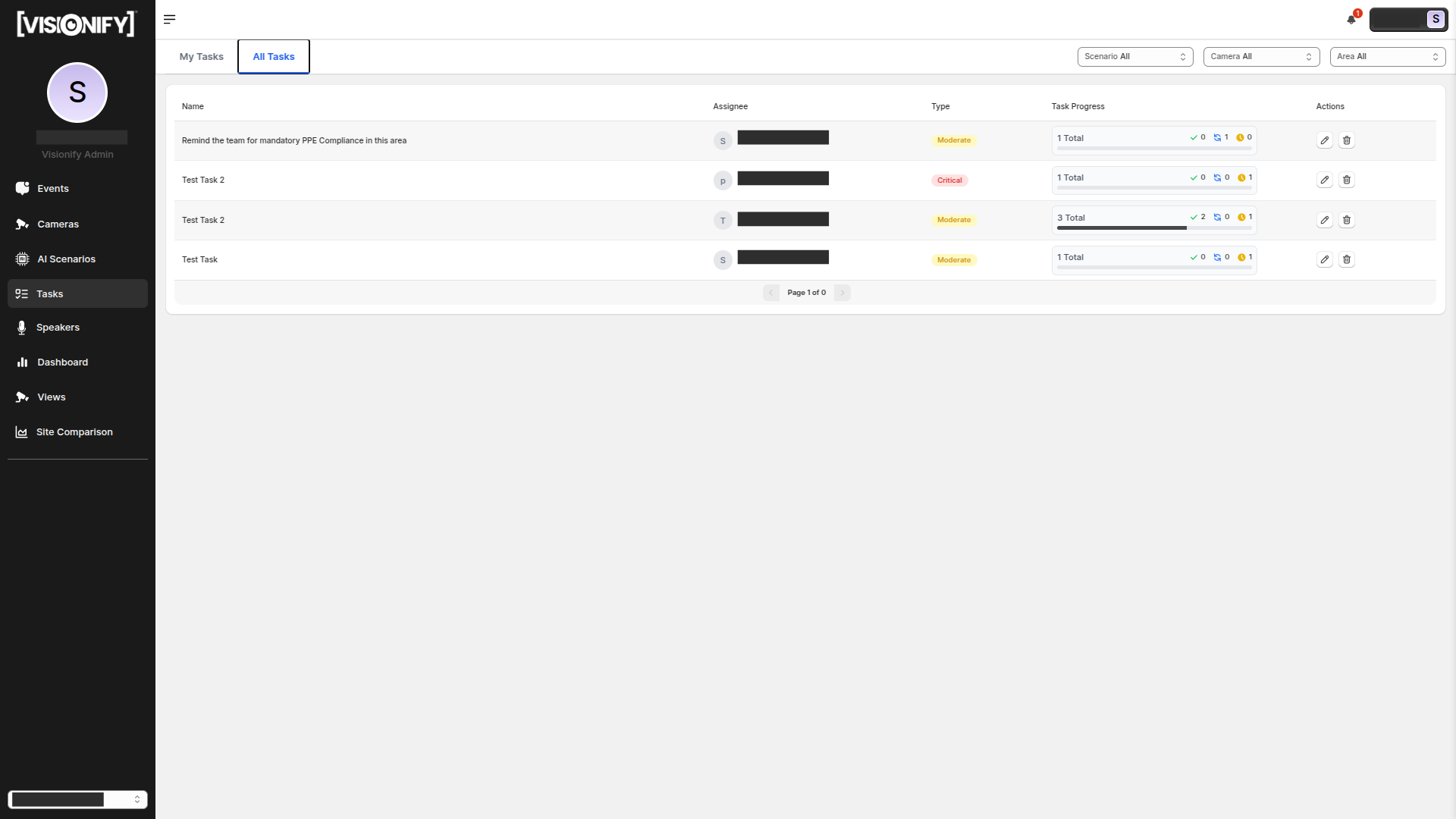The height and width of the screenshot is (819, 1456).
Task: Click the Actions column header
Action: (x=1330, y=106)
